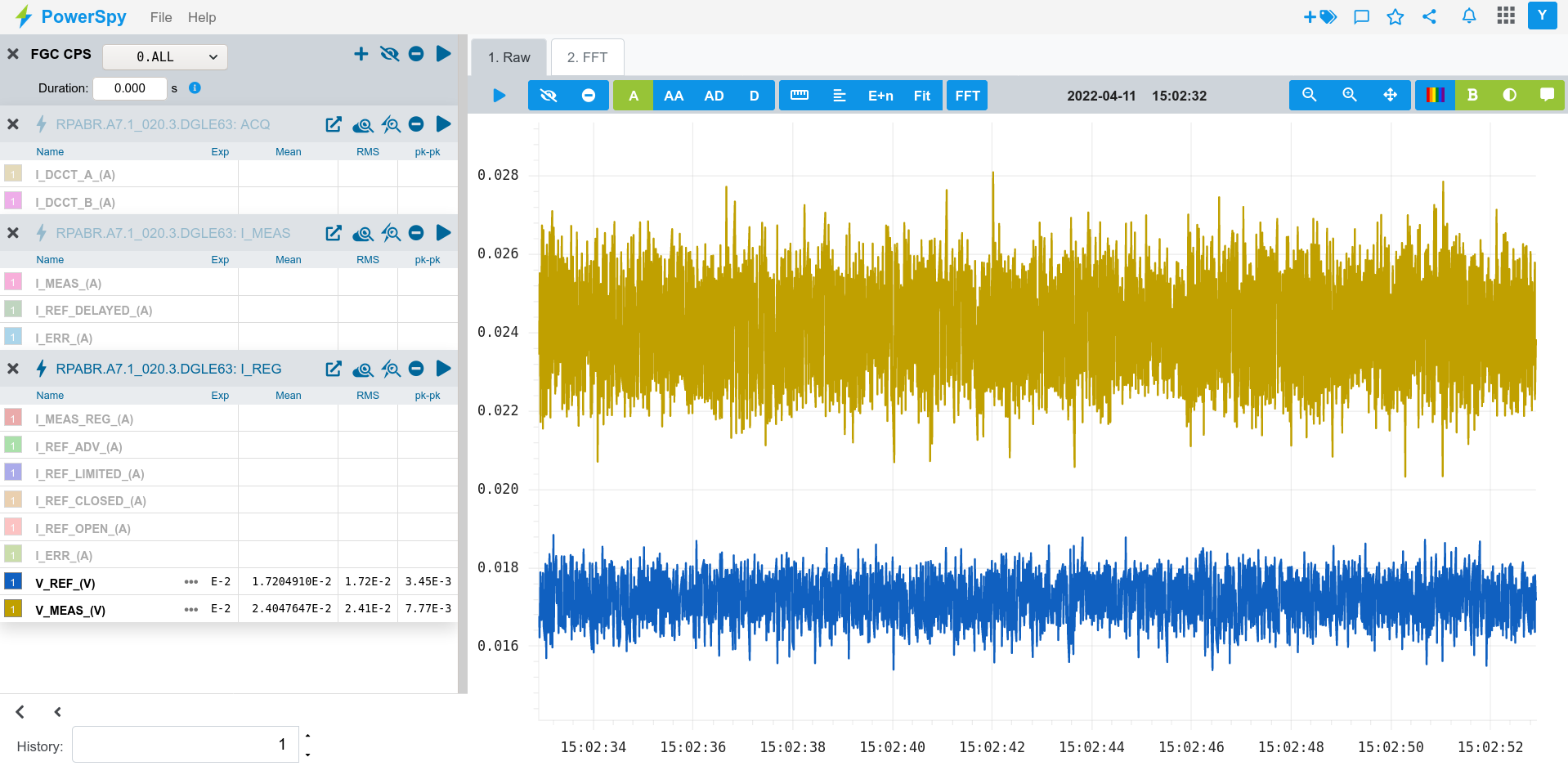Open the add tag icon in header
1568x766 pixels.
[1319, 16]
